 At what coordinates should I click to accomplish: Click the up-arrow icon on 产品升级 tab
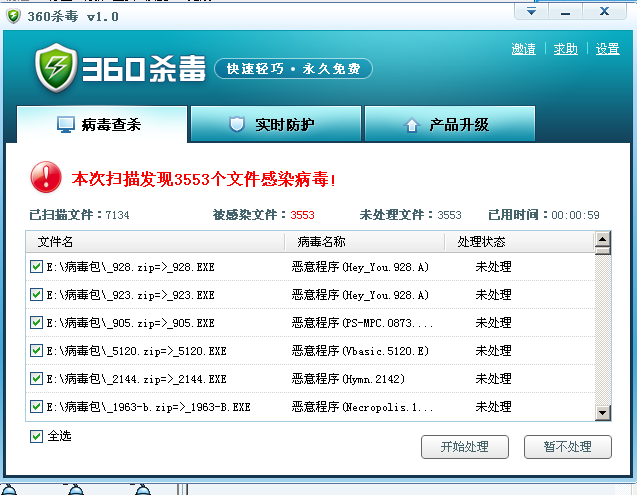412,125
